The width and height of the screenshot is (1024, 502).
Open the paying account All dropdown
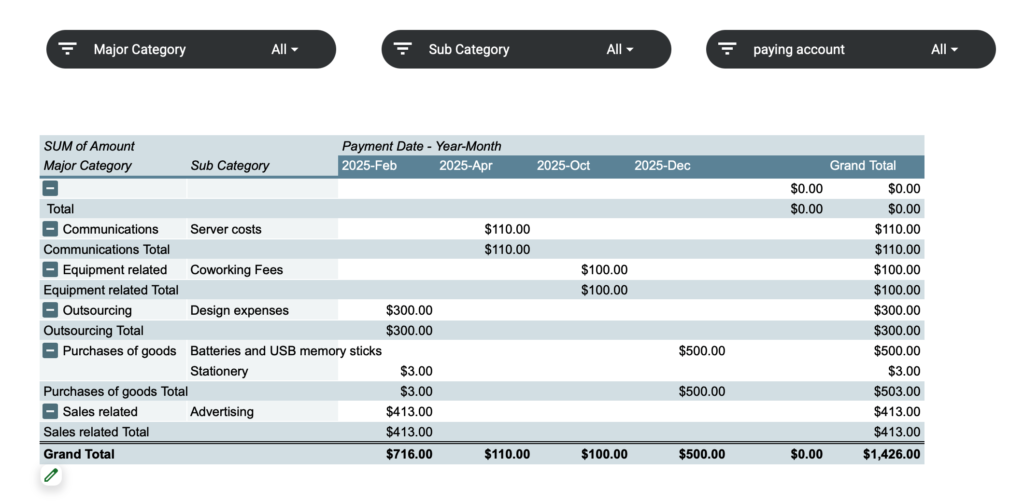coord(944,50)
